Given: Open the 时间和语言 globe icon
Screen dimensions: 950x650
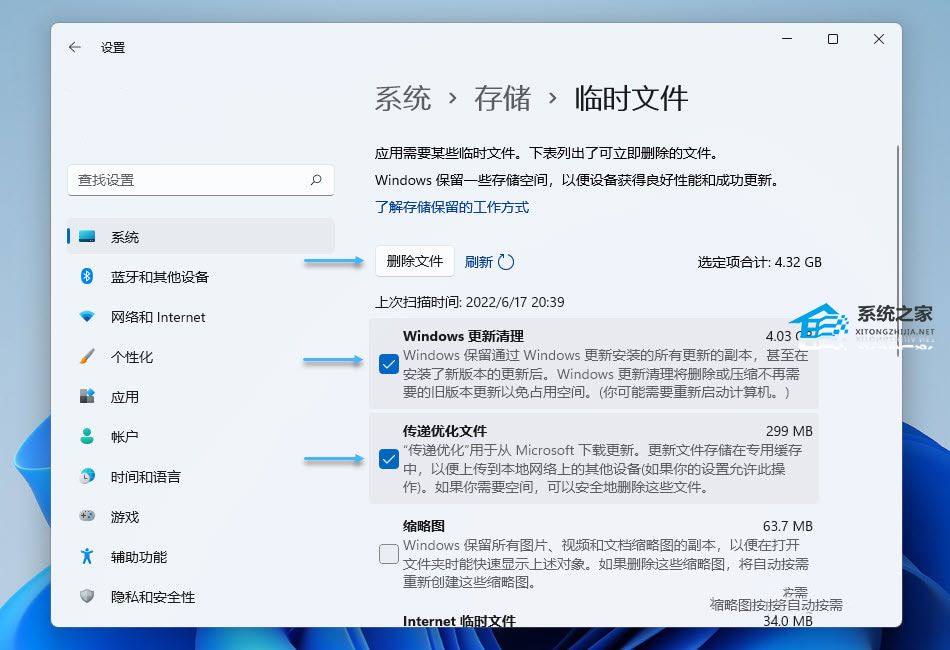Looking at the screenshot, I should [x=87, y=477].
